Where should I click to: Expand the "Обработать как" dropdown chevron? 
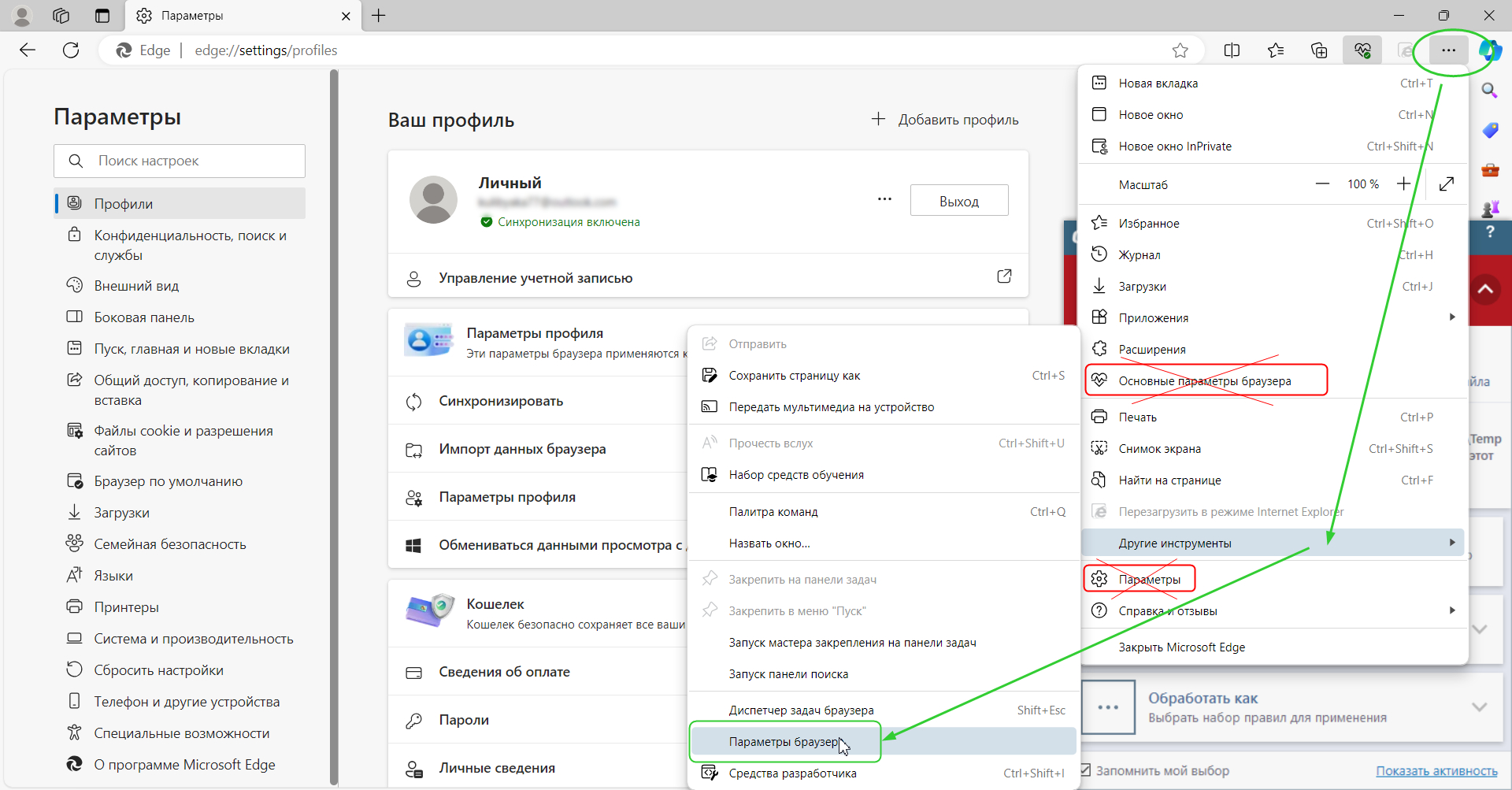pyautogui.click(x=1479, y=707)
